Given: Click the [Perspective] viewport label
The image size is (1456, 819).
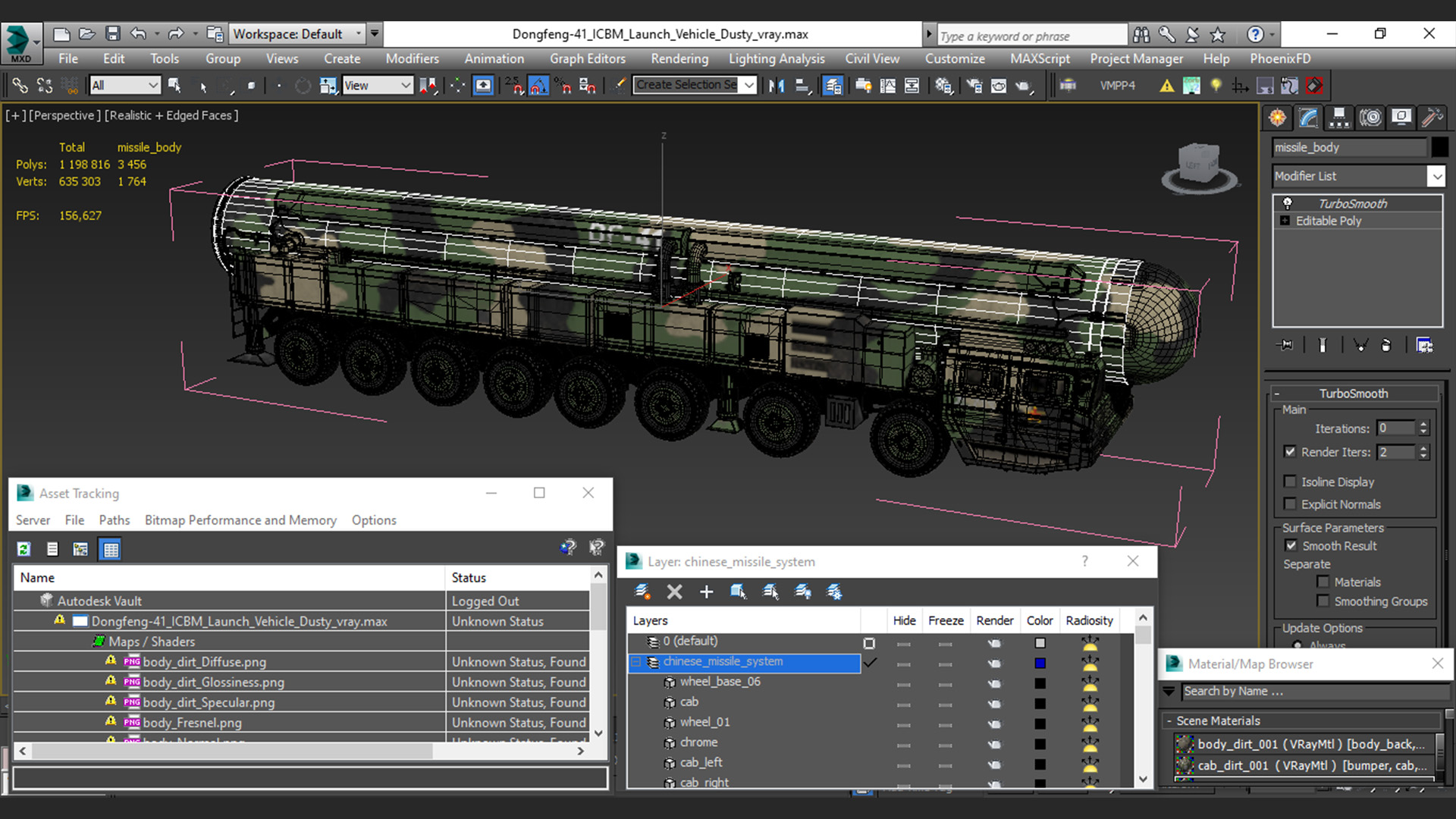Looking at the screenshot, I should (x=64, y=115).
